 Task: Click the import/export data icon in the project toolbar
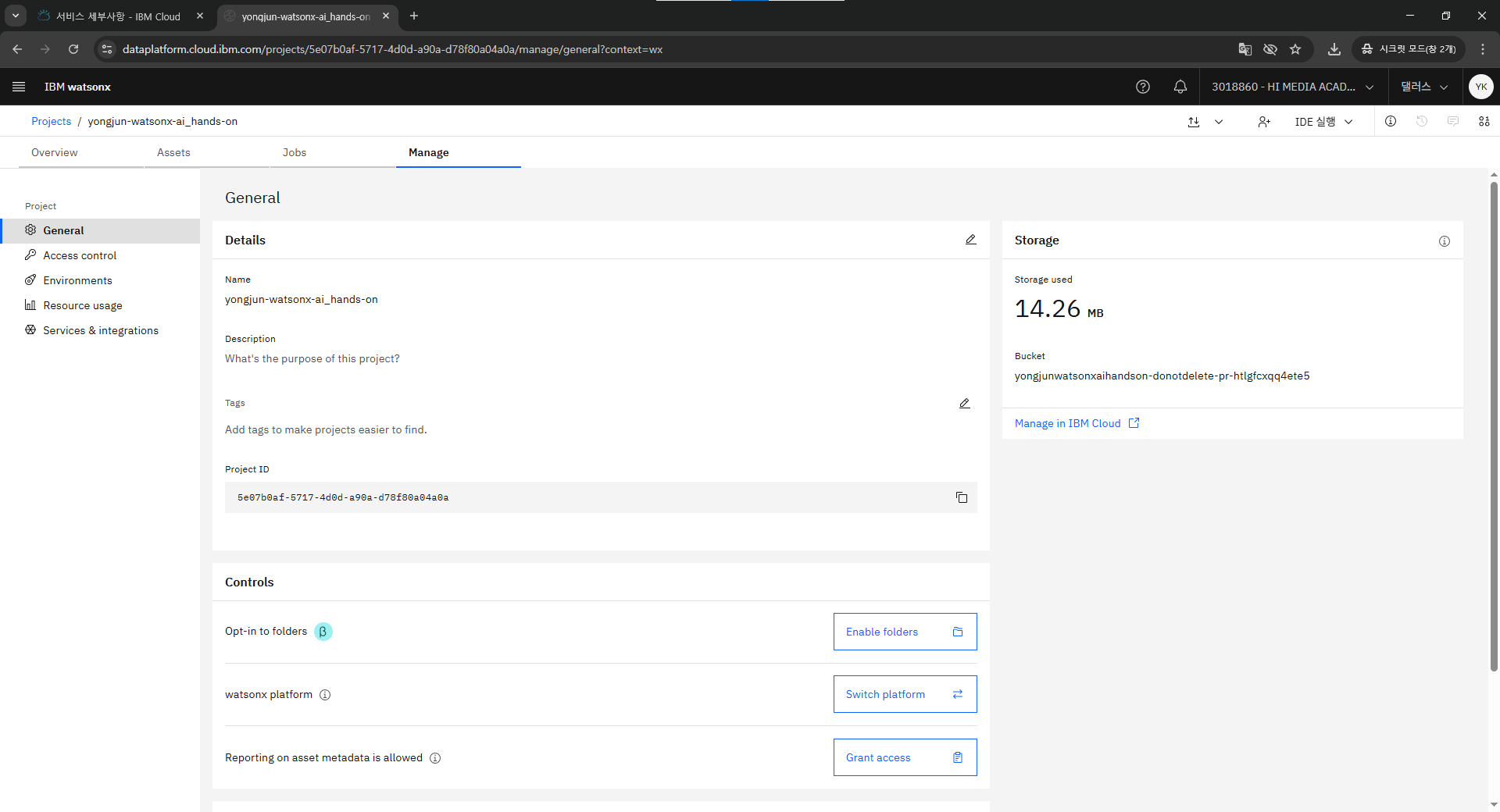[1194, 122]
